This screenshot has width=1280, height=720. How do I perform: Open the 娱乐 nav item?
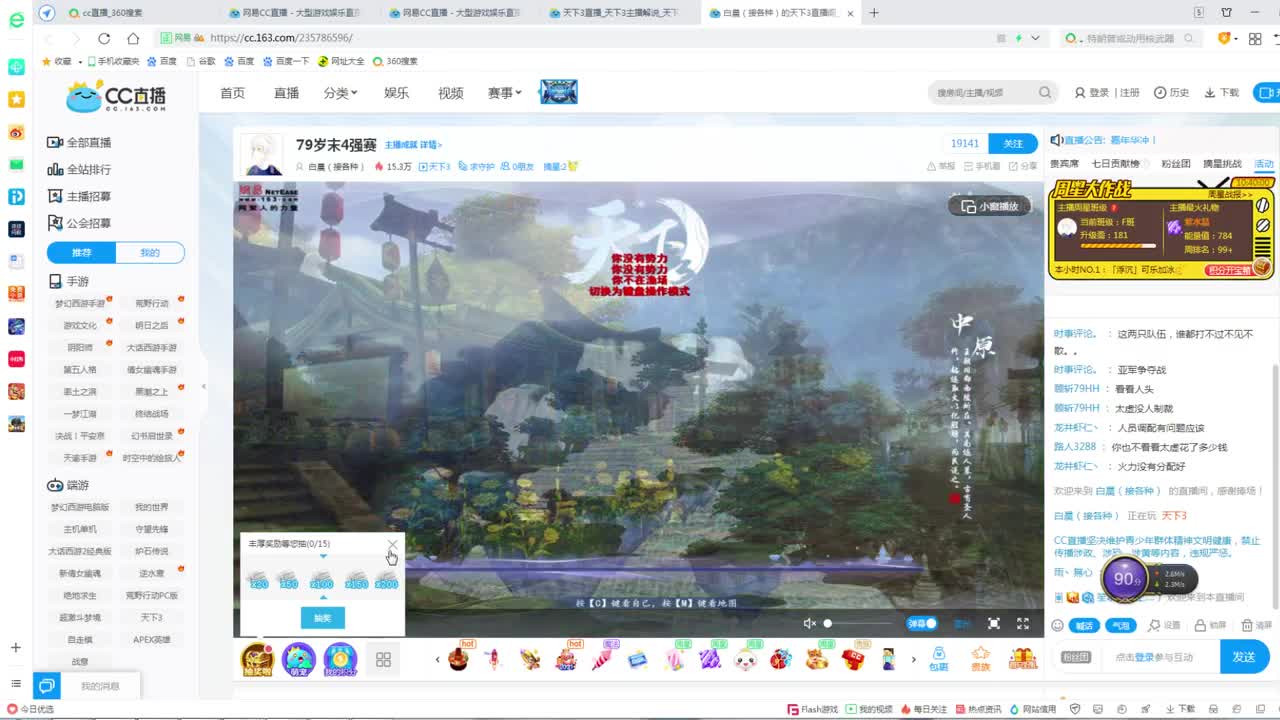point(396,92)
